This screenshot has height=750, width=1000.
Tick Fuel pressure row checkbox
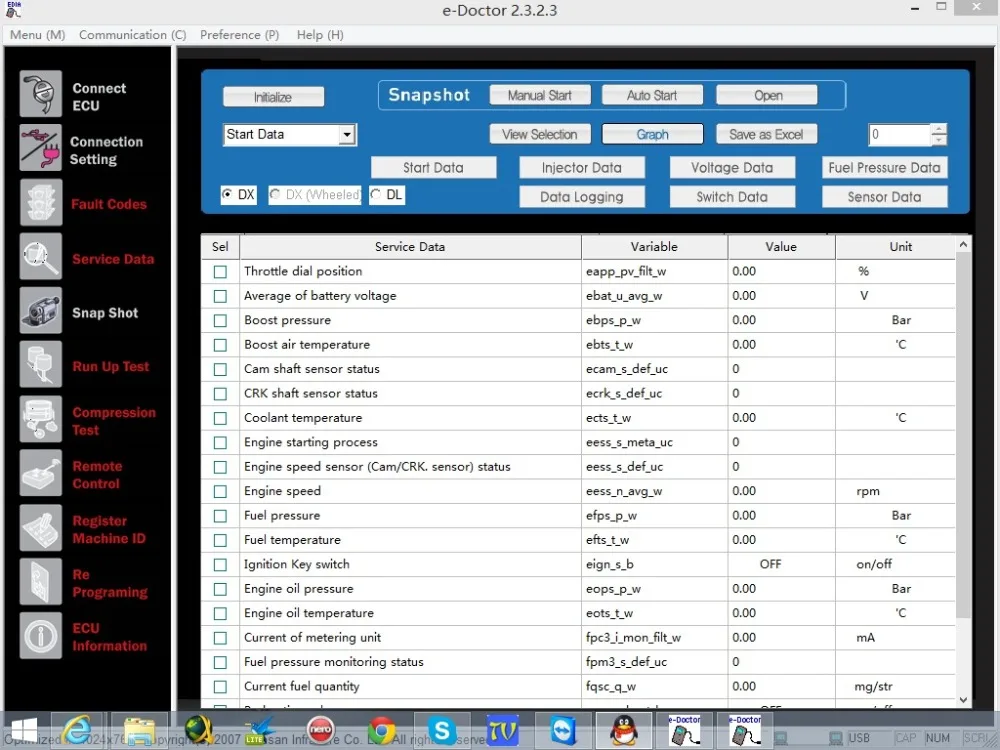coord(220,515)
